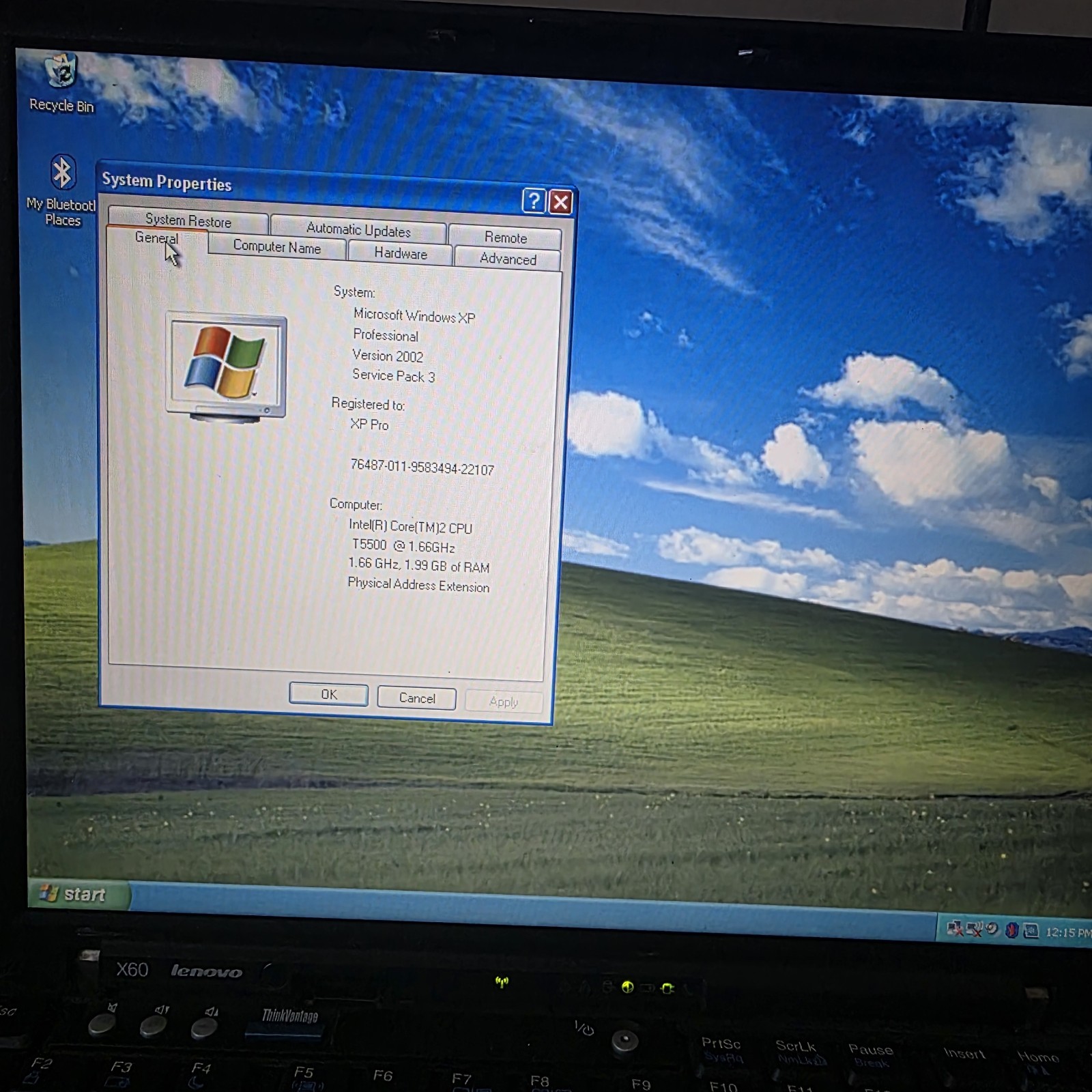Open the Recycle Bin desktop icon
The height and width of the screenshot is (1092, 1092).
(x=61, y=83)
